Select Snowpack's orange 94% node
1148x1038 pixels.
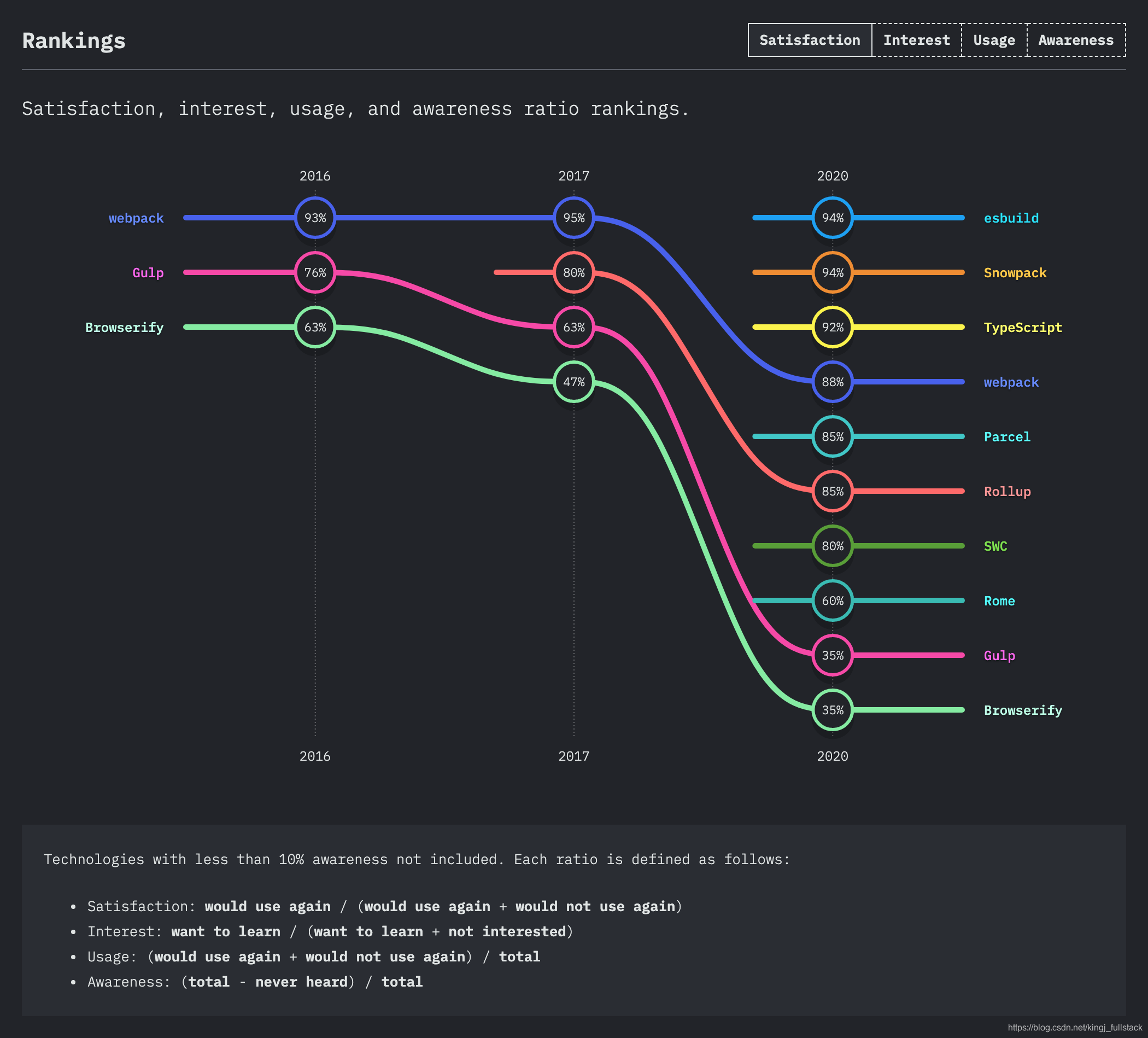[832, 272]
